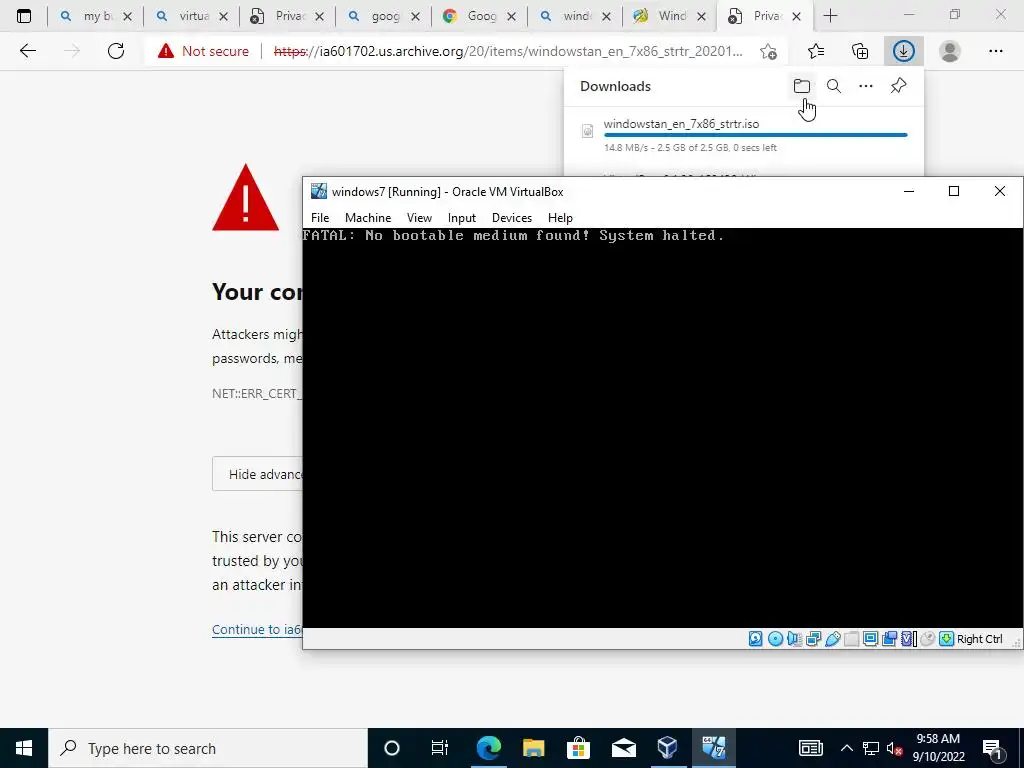Close the active 'Privac' tab
Viewport: 1024px width, 768px height.
coord(796,16)
